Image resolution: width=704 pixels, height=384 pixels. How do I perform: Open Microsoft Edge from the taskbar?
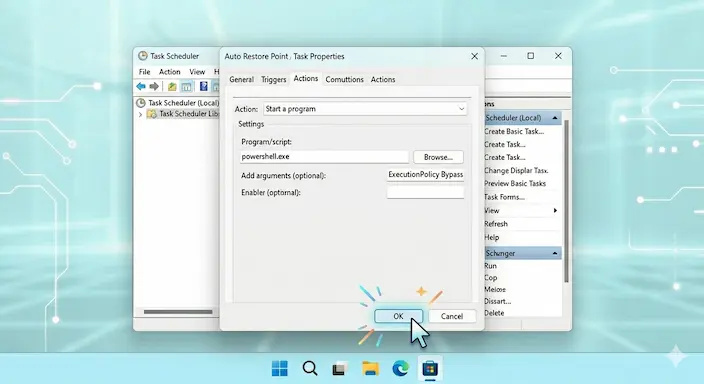(400, 369)
